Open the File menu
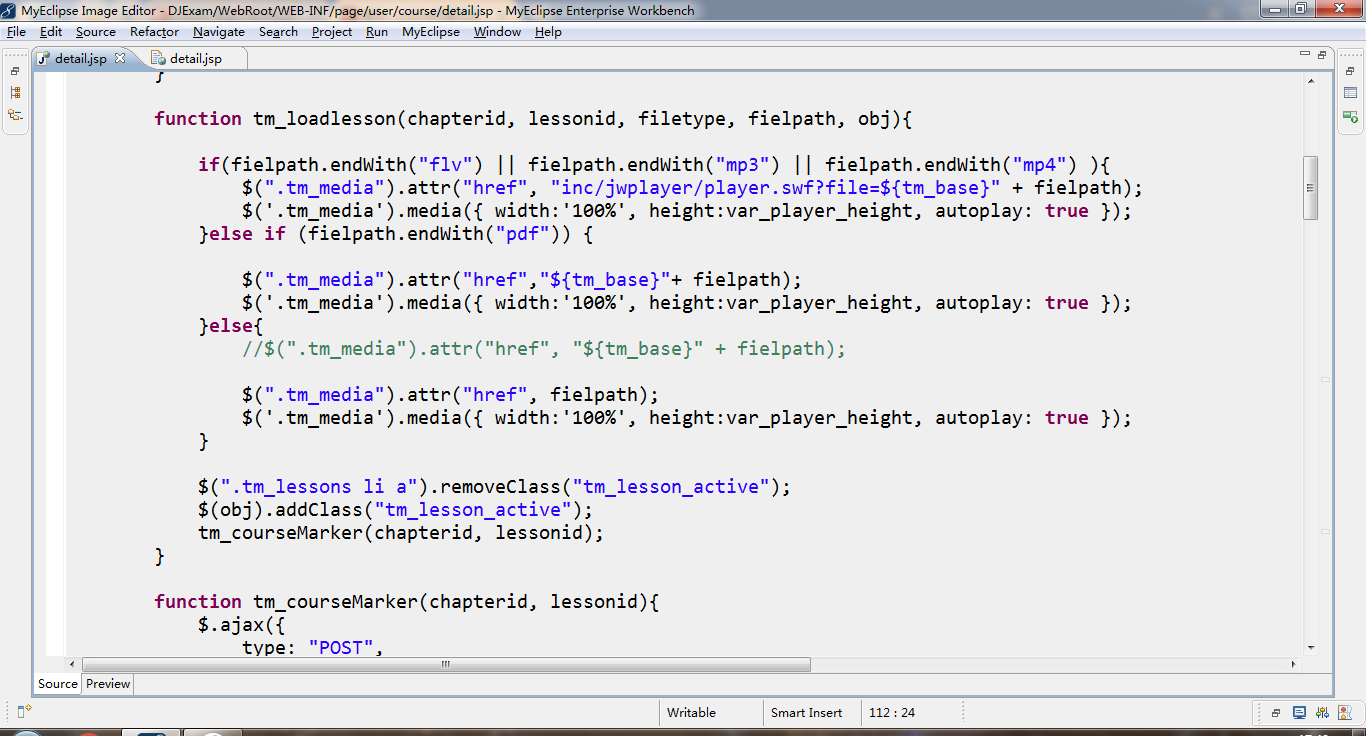The image size is (1366, 736). (x=16, y=32)
